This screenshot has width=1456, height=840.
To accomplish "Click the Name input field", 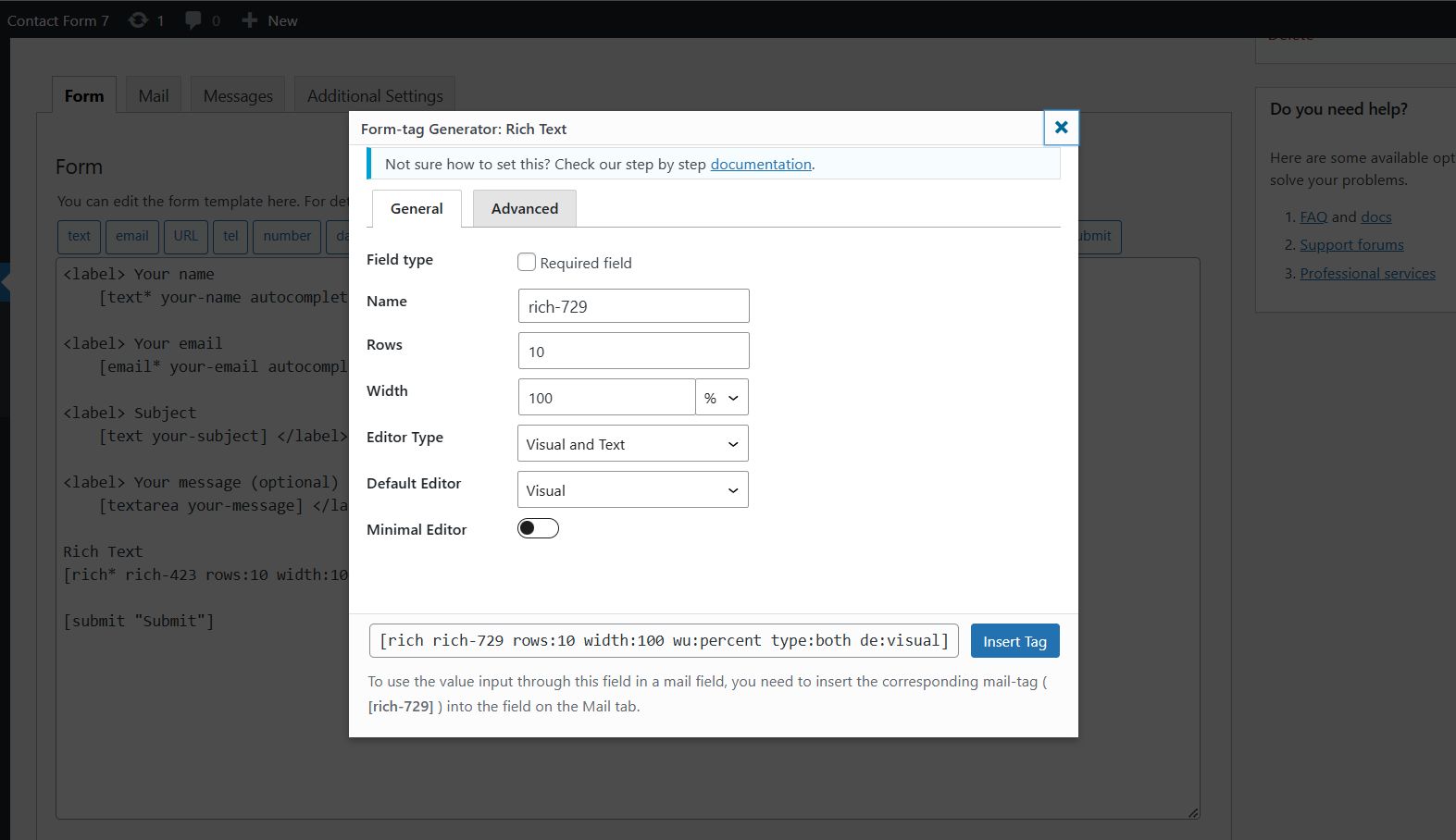I will (633, 306).
